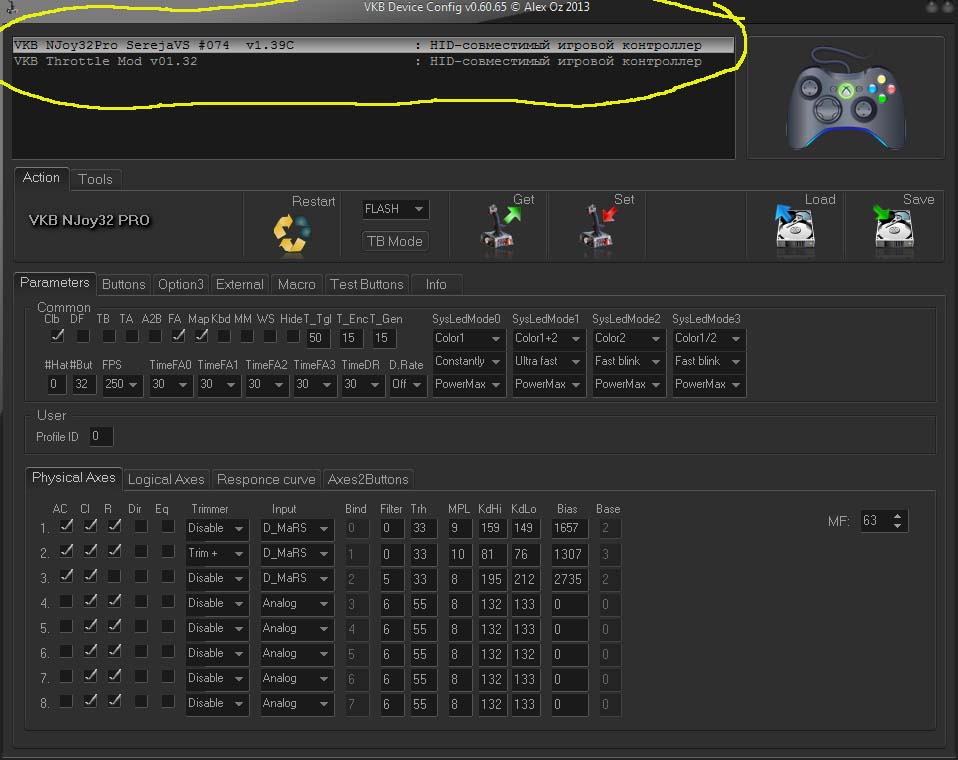This screenshot has width=958, height=760.
Task: Open the Trimmer dropdown for axis 8
Action: point(217,704)
